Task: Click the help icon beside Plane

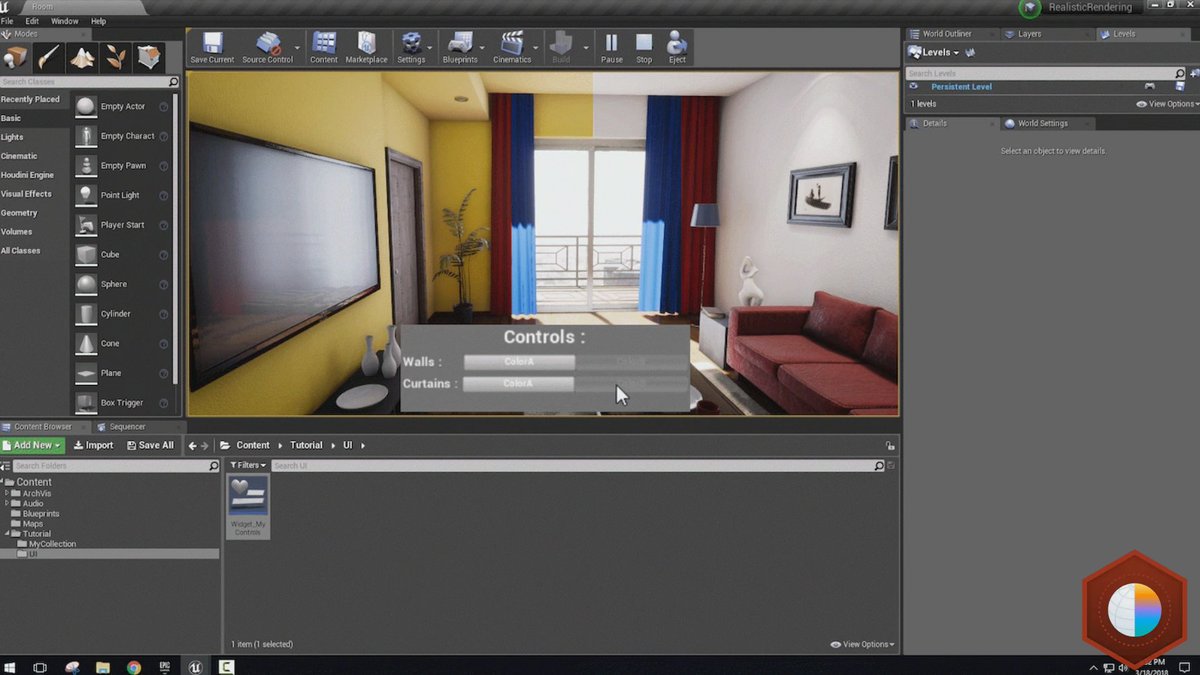Action: point(164,373)
